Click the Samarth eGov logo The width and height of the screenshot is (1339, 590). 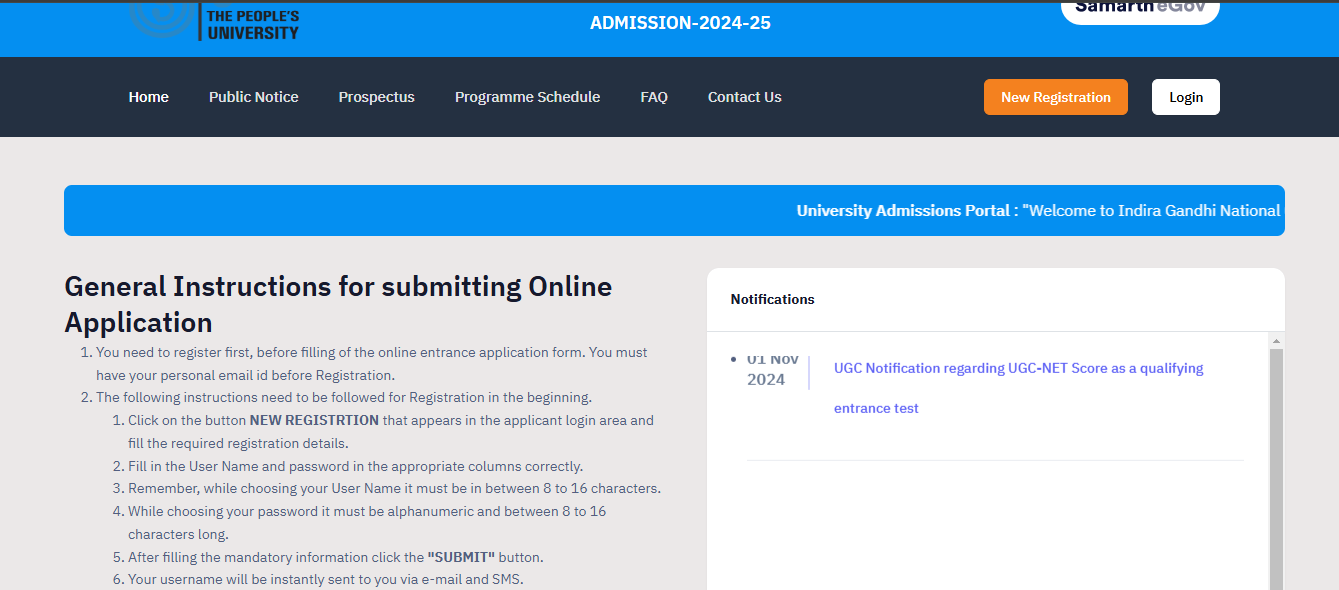pyautogui.click(x=1139, y=9)
